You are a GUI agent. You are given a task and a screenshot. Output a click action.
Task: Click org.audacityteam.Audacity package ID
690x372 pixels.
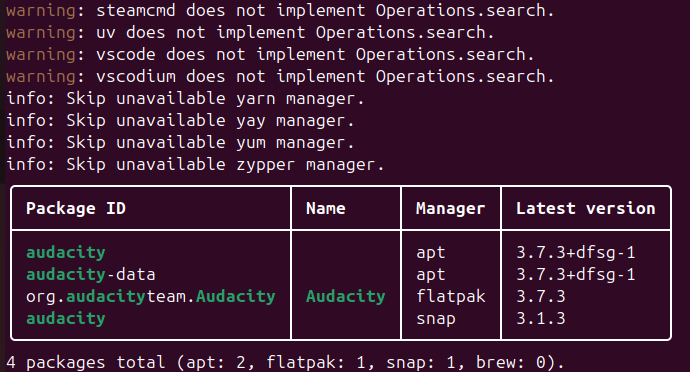[x=150, y=297]
